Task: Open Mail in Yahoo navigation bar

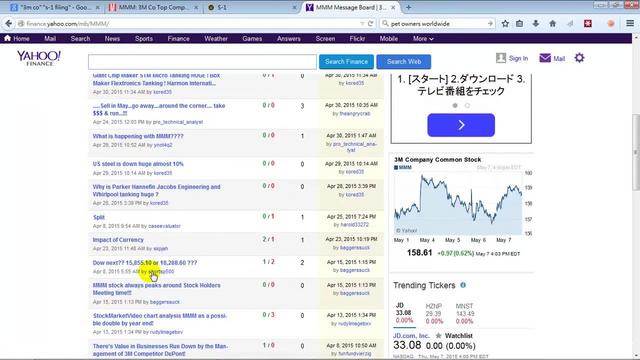Action: click(x=50, y=38)
